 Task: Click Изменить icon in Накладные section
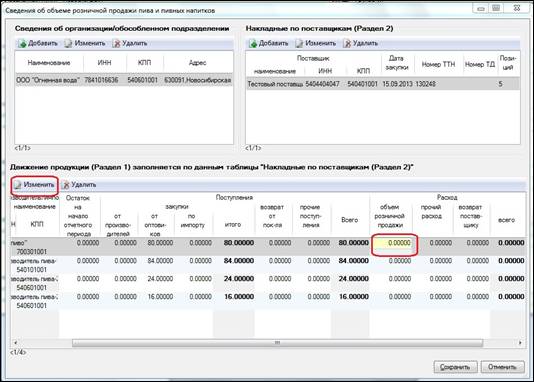tap(299, 44)
